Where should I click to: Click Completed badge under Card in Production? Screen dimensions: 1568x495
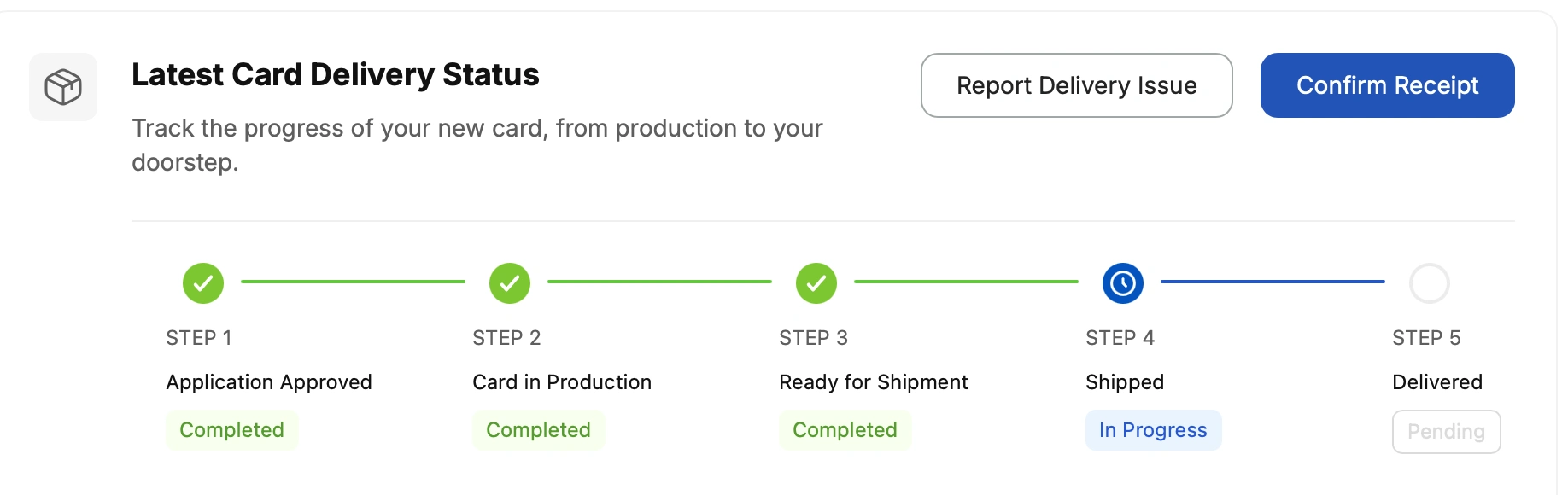[x=538, y=430]
